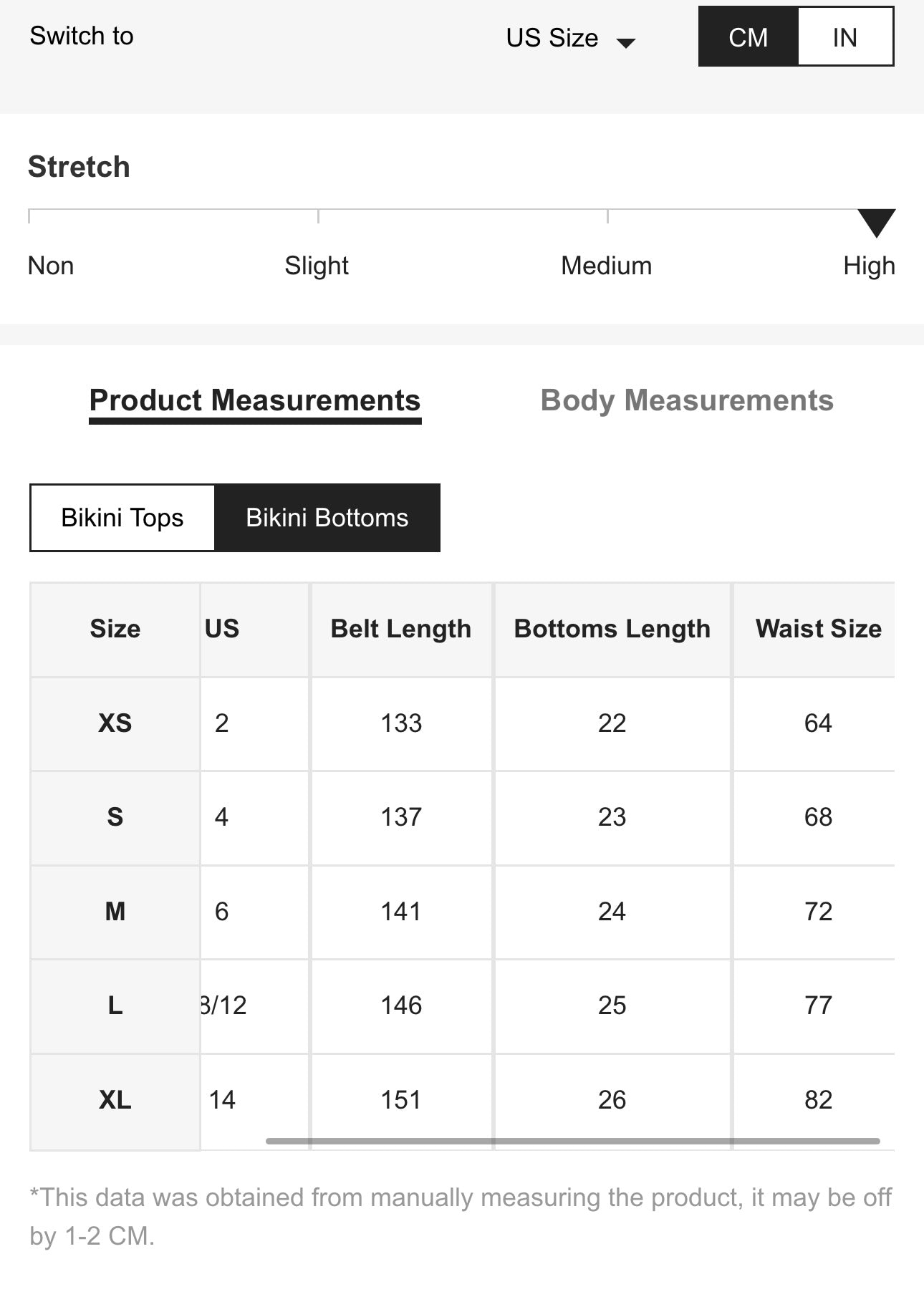The height and width of the screenshot is (1302, 924).
Task: Click the Bottoms Length column header
Action: pos(612,629)
